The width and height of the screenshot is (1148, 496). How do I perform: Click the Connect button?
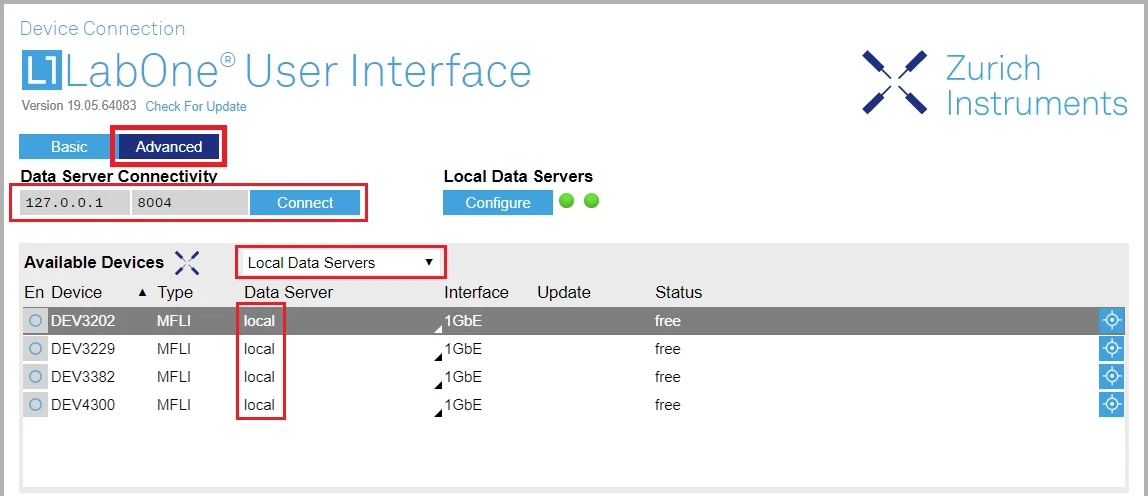[x=305, y=203]
